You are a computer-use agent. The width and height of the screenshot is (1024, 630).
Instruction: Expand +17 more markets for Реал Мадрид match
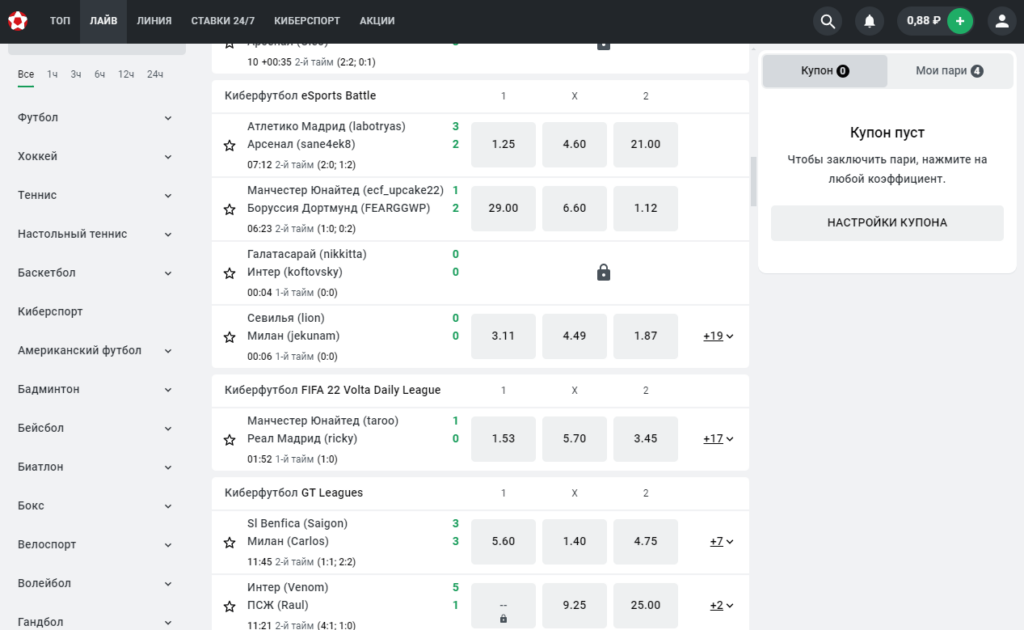(718, 439)
